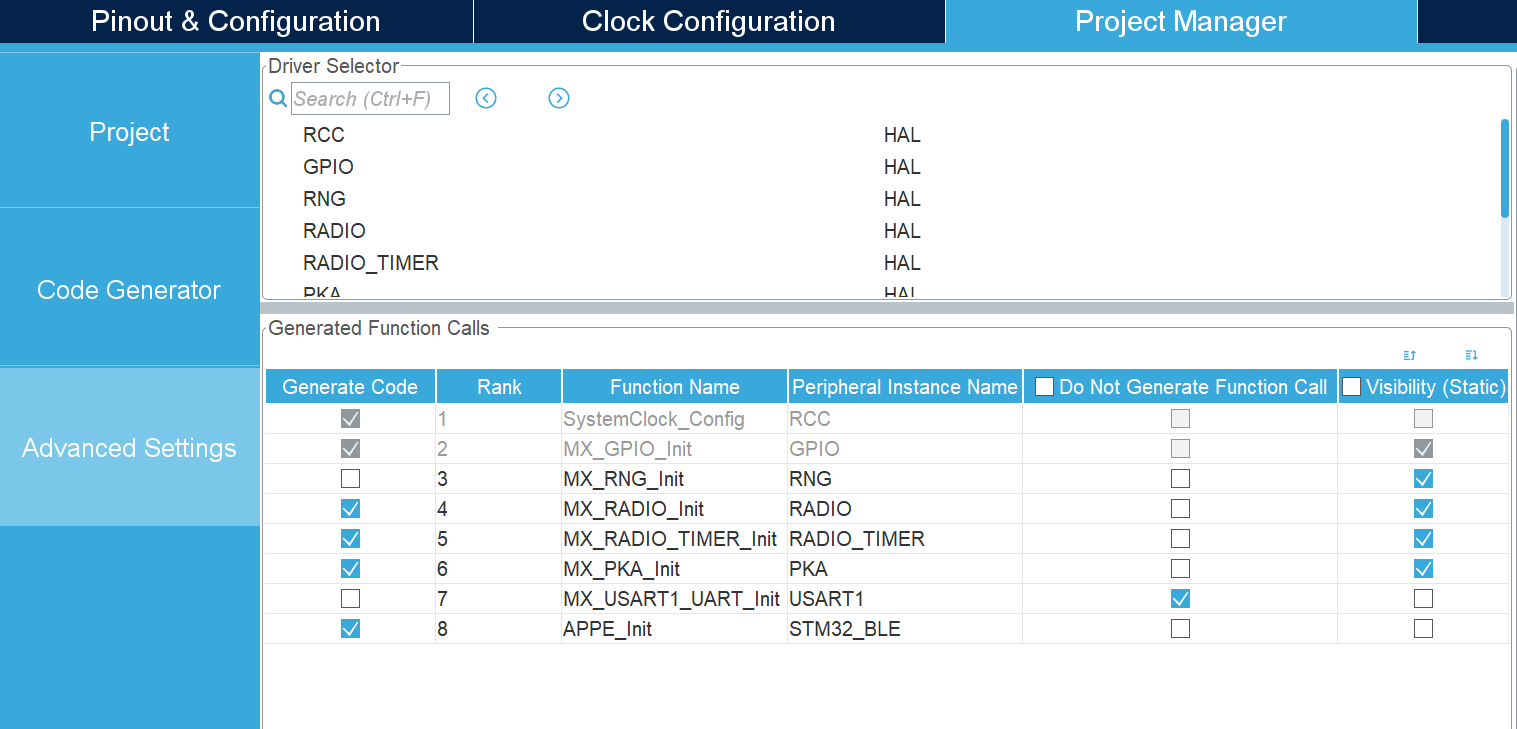This screenshot has height=729, width=1517.
Task: Open Code Generator settings from the sidebar
Action: 129,289
